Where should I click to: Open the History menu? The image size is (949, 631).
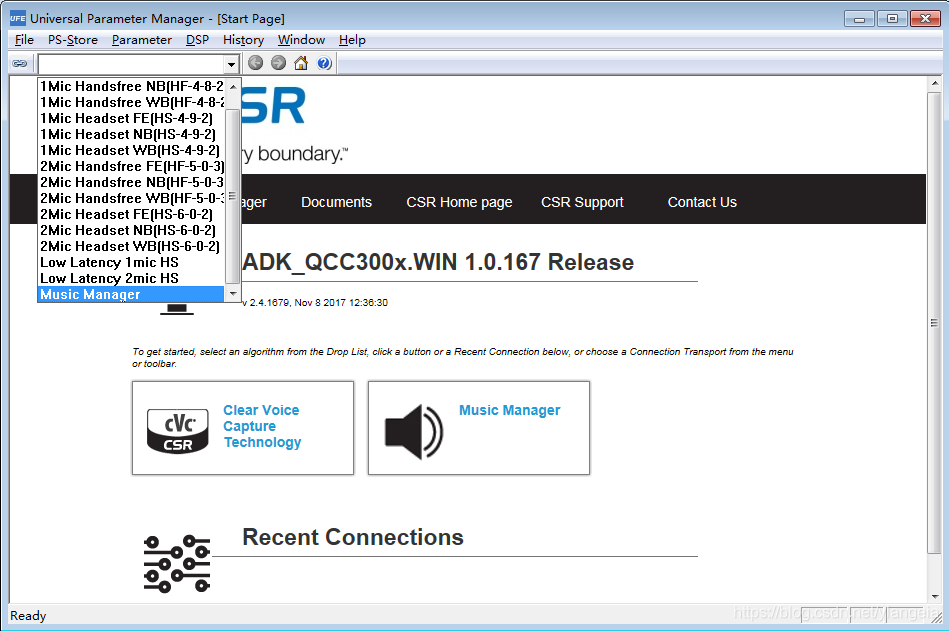coord(243,40)
